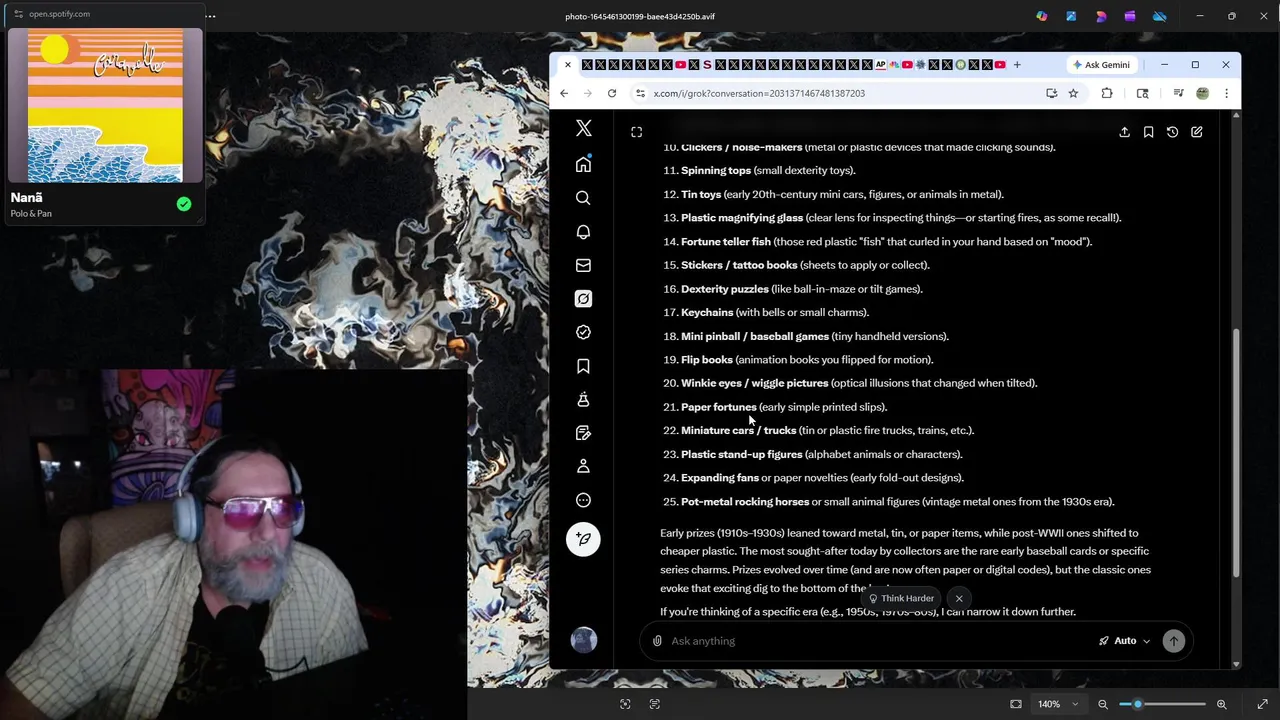The height and width of the screenshot is (720, 1280).
Task: Select the Grok icon in sidebar
Action: click(x=583, y=299)
